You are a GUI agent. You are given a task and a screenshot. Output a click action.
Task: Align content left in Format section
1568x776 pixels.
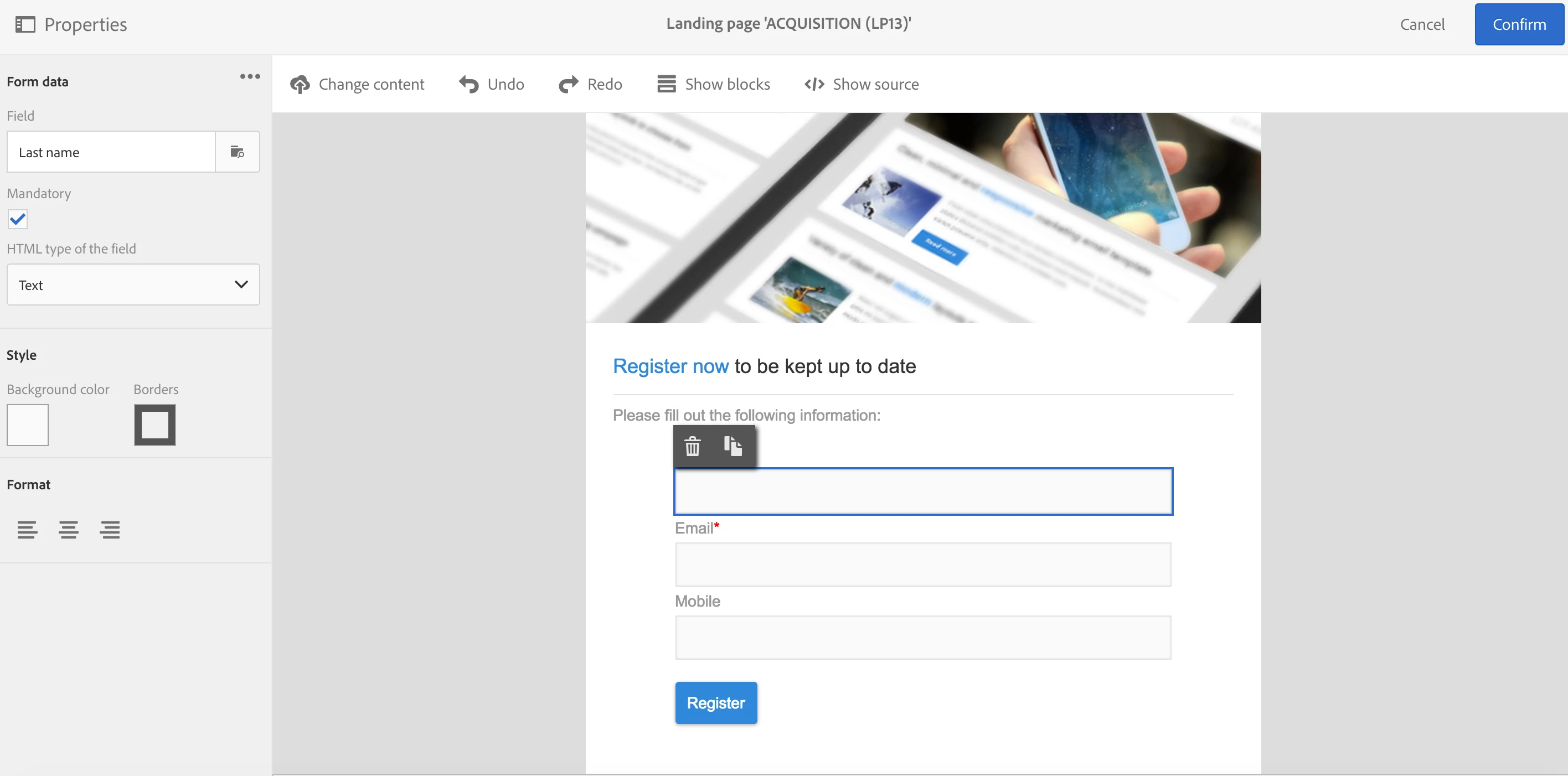pyautogui.click(x=27, y=530)
